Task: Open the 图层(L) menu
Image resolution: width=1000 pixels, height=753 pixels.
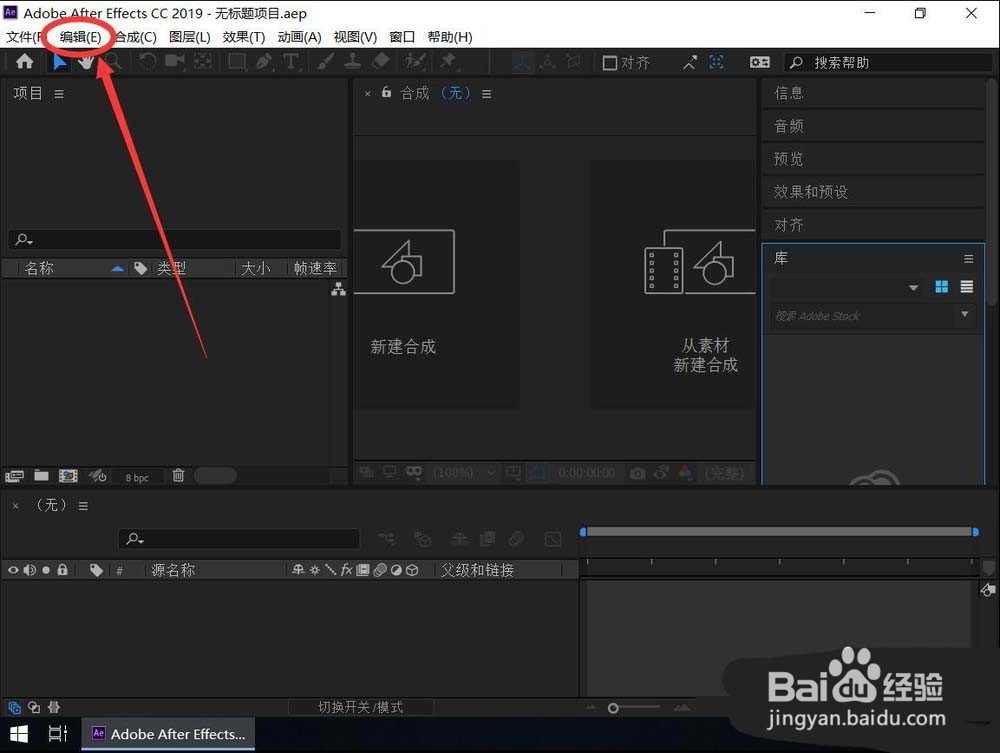Action: pyautogui.click(x=189, y=37)
